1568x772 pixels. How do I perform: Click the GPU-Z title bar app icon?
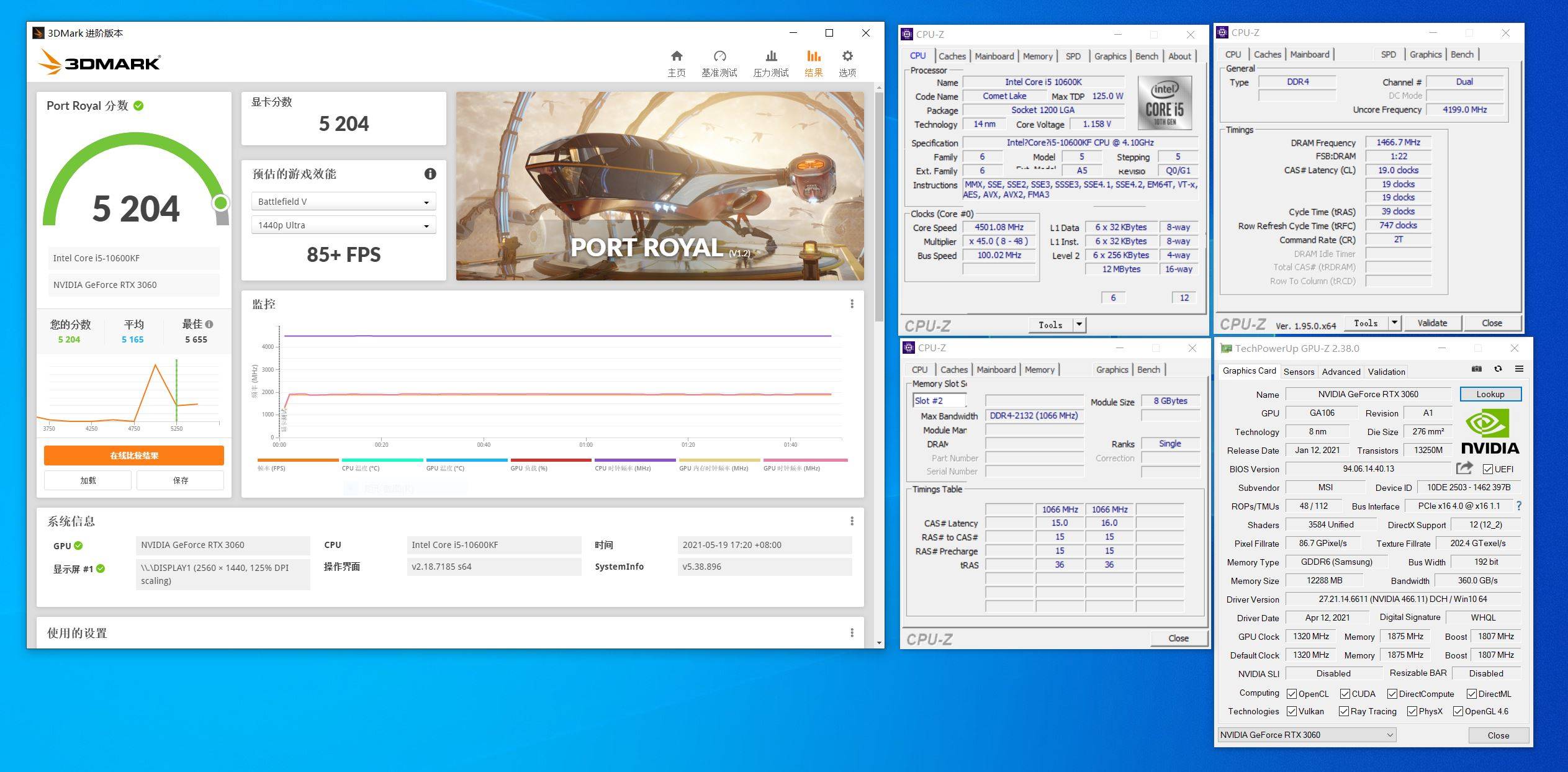coord(1226,348)
